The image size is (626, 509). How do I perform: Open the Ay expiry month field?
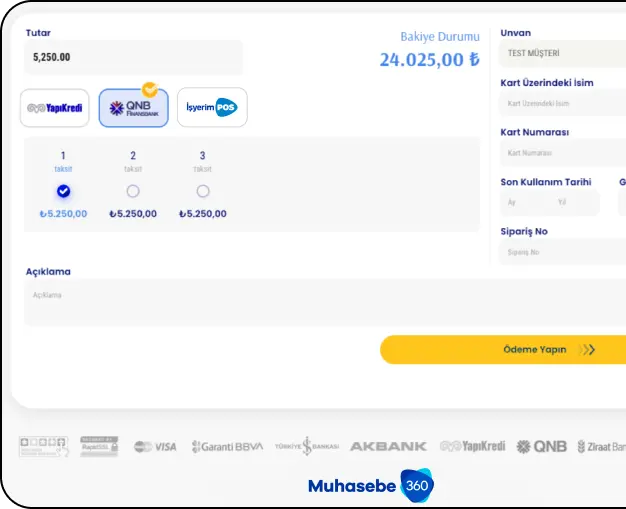tap(523, 202)
